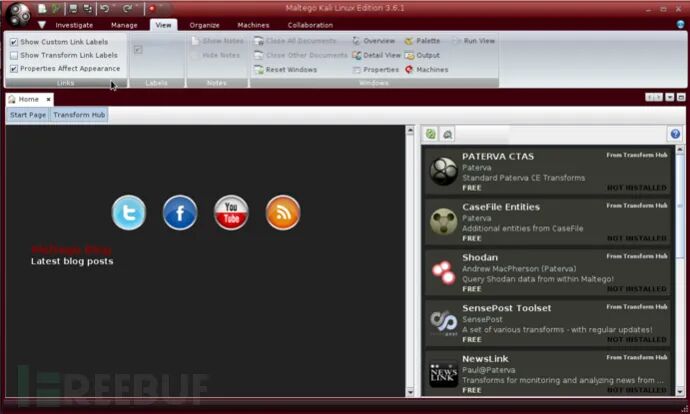Close the Home tab

[x=48, y=99]
